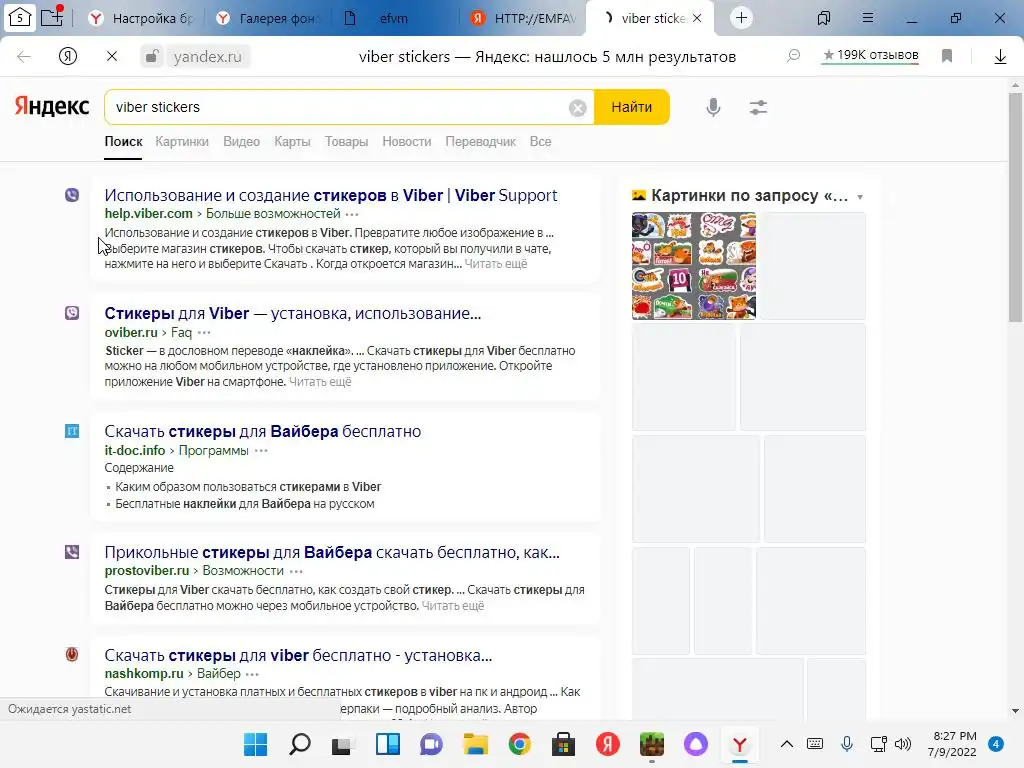Add a new browser tab
The image size is (1024, 768).
[x=741, y=18]
